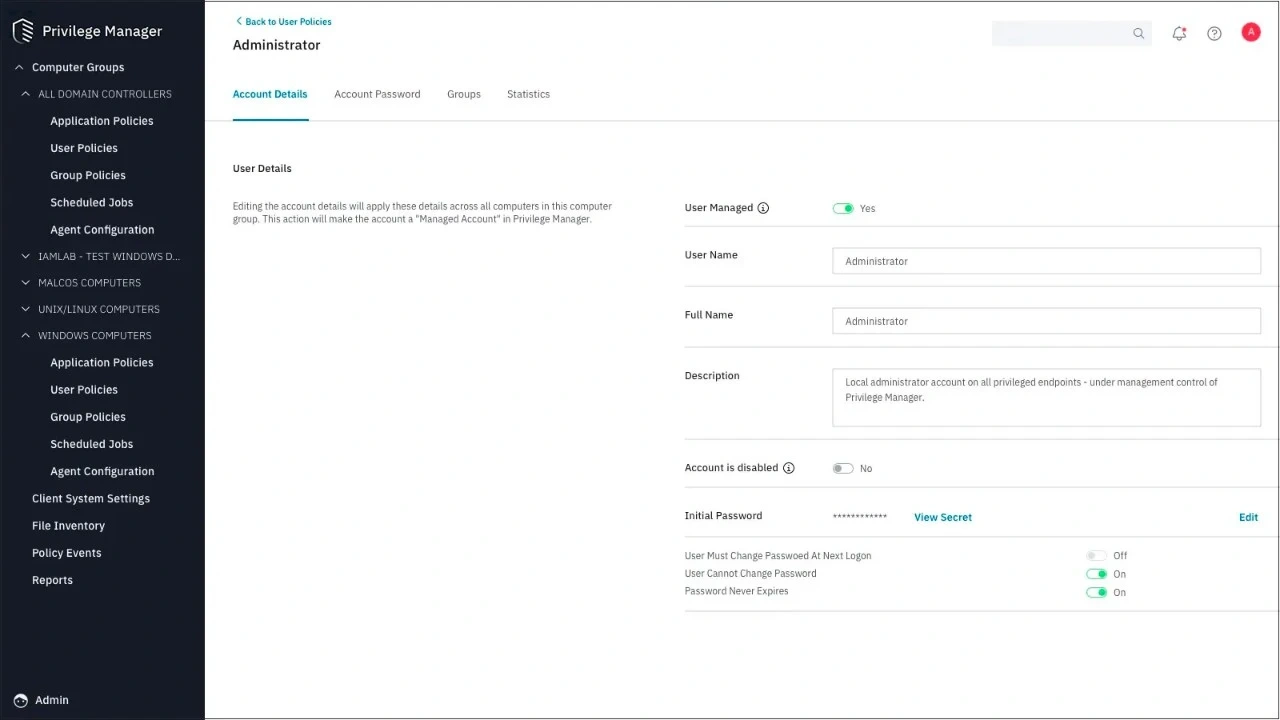Expand the UNIX/LINUX COMPUTERS group
The height and width of the screenshot is (720, 1280).
tap(26, 309)
